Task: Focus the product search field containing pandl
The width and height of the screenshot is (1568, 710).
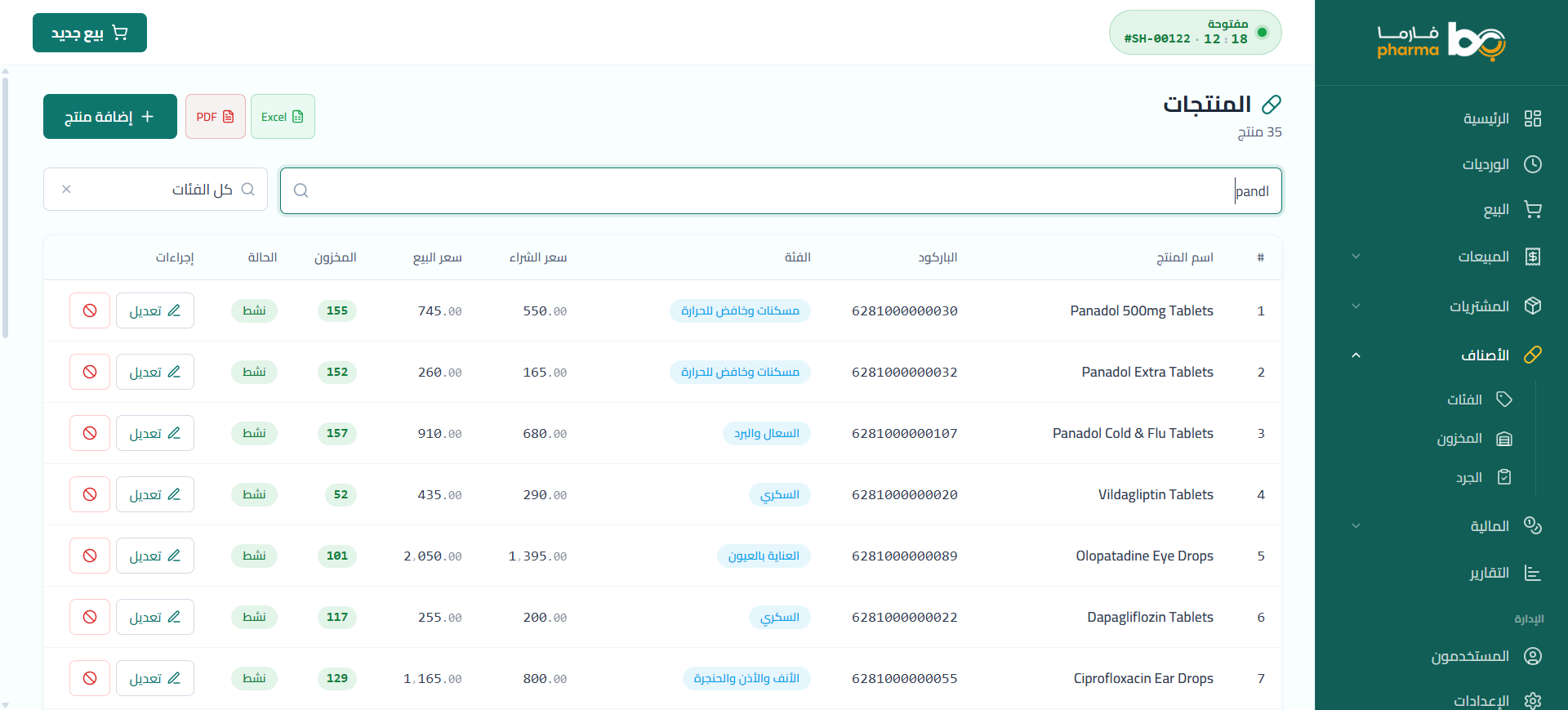Action: [781, 191]
